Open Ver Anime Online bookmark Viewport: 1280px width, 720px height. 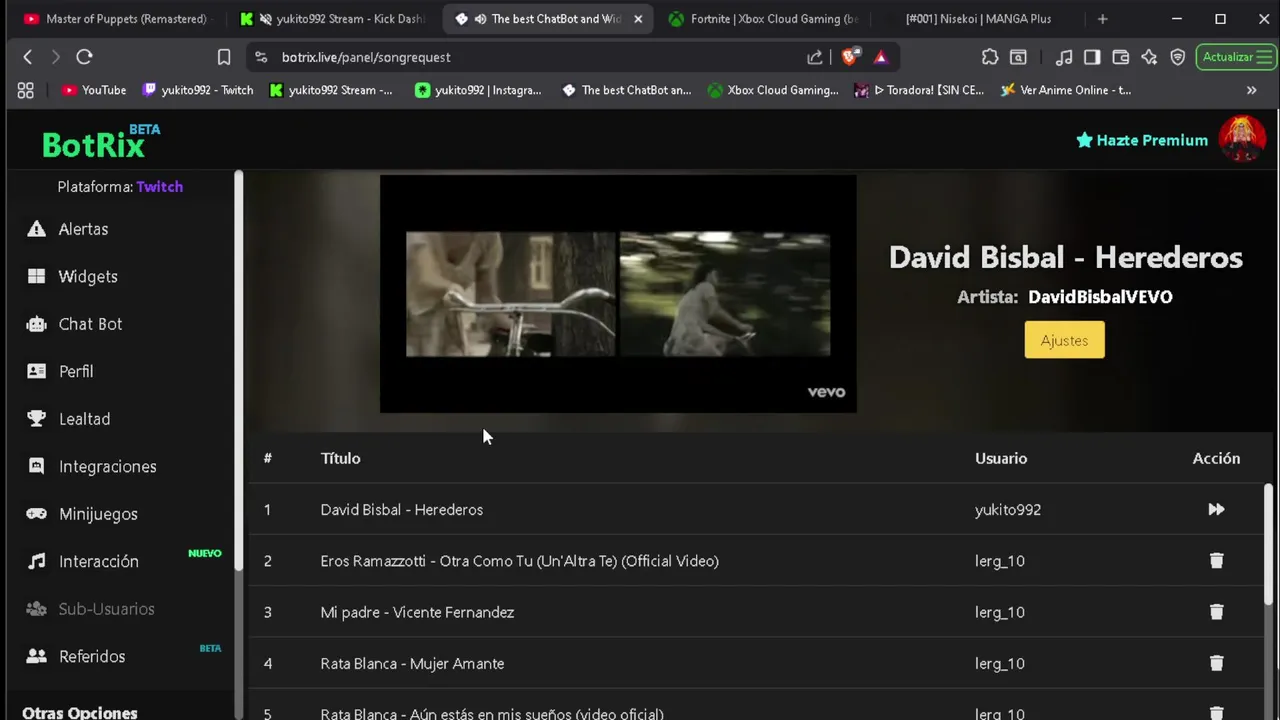pos(1065,90)
